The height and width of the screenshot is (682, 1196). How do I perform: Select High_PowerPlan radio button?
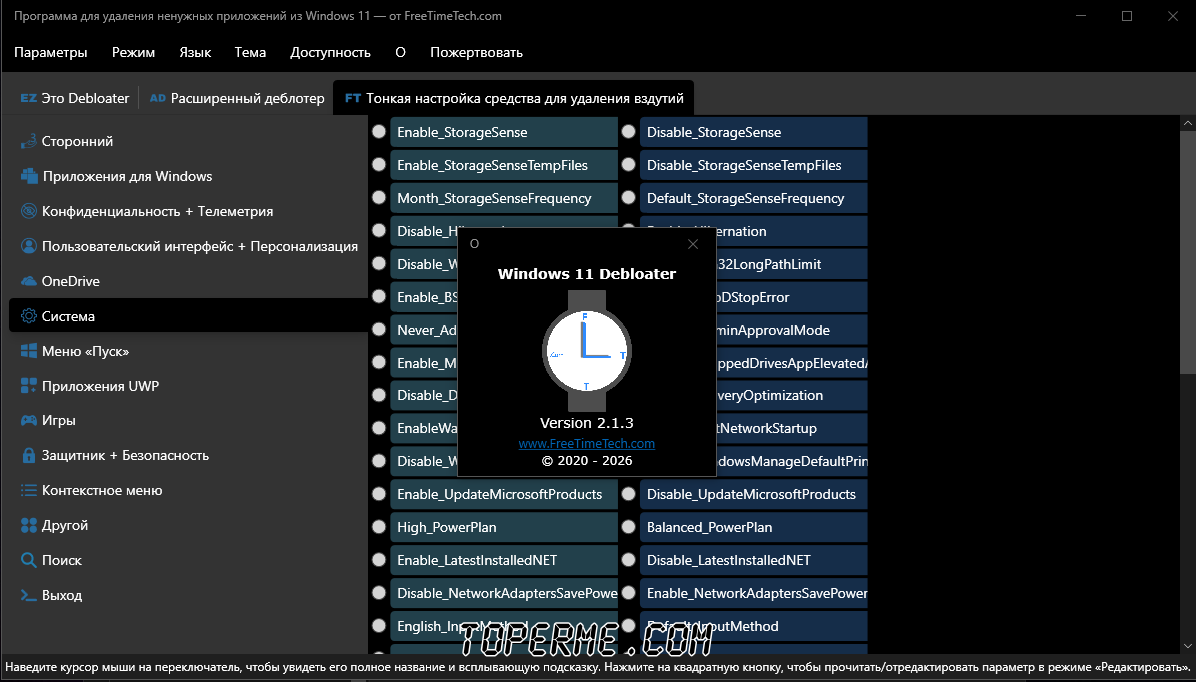[x=378, y=526]
